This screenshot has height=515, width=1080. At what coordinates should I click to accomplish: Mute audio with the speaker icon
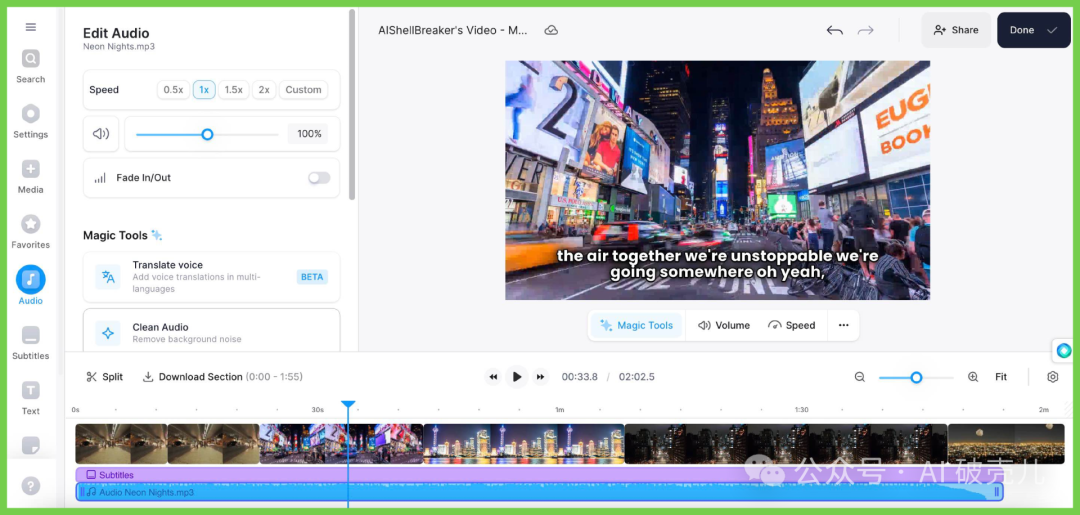click(101, 134)
